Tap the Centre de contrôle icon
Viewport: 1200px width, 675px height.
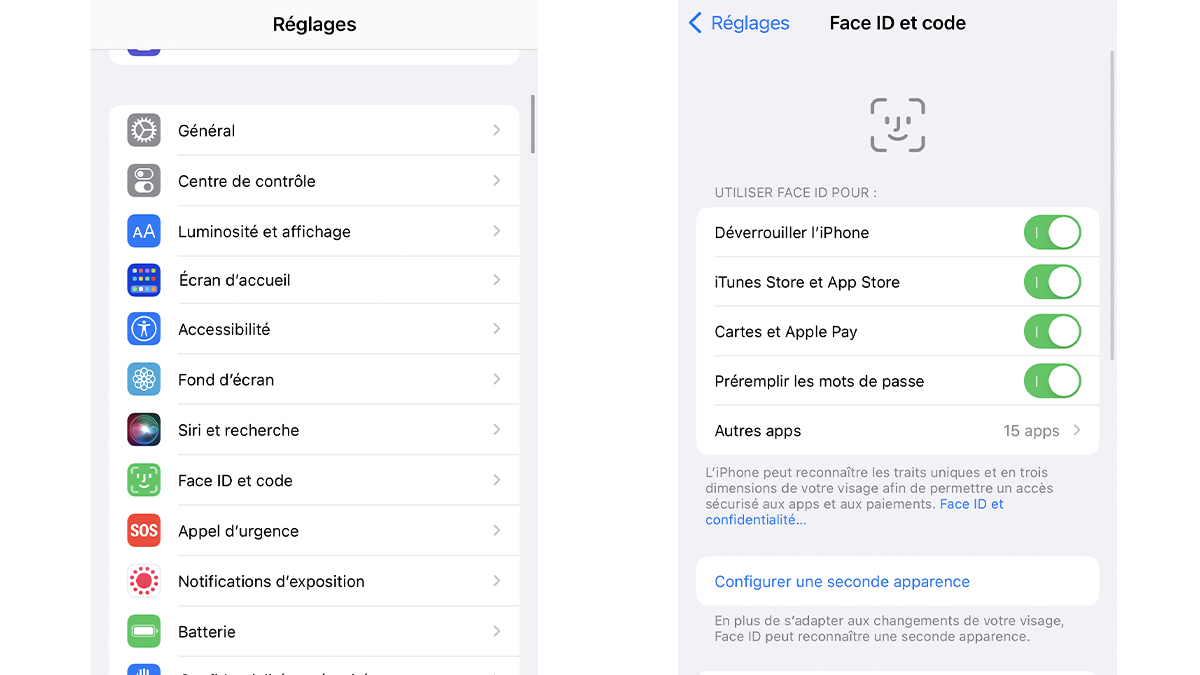pos(144,181)
